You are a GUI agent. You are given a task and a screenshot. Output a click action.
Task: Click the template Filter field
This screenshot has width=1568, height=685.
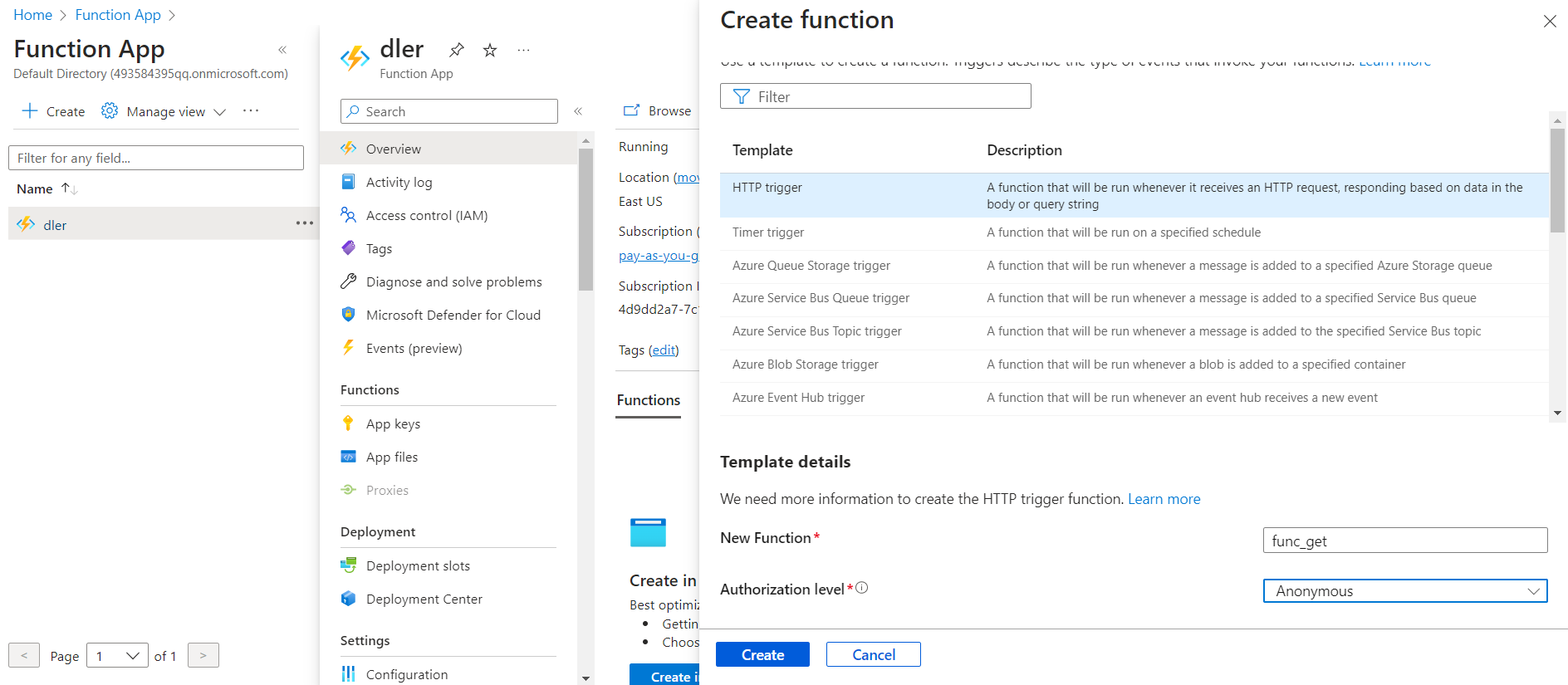(875, 96)
